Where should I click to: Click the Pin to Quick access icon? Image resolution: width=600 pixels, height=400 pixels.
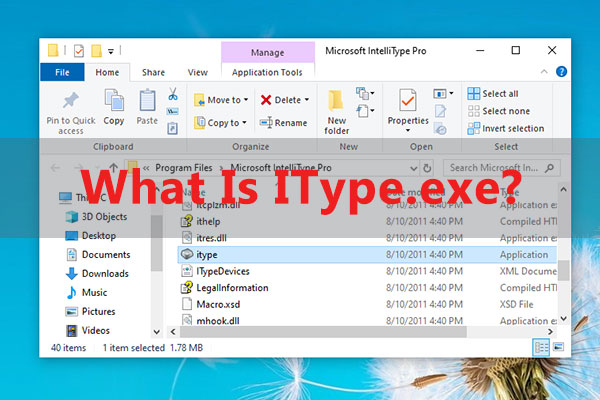71,101
